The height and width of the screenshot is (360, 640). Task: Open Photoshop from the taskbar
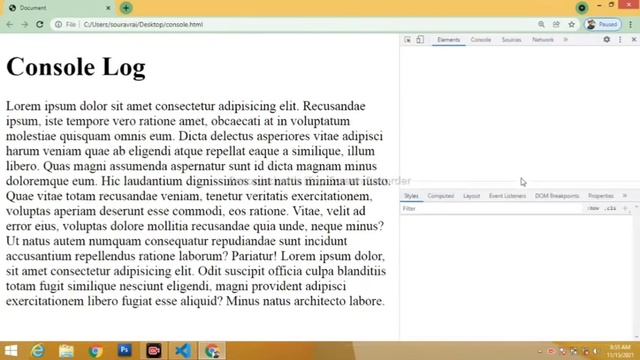point(125,351)
